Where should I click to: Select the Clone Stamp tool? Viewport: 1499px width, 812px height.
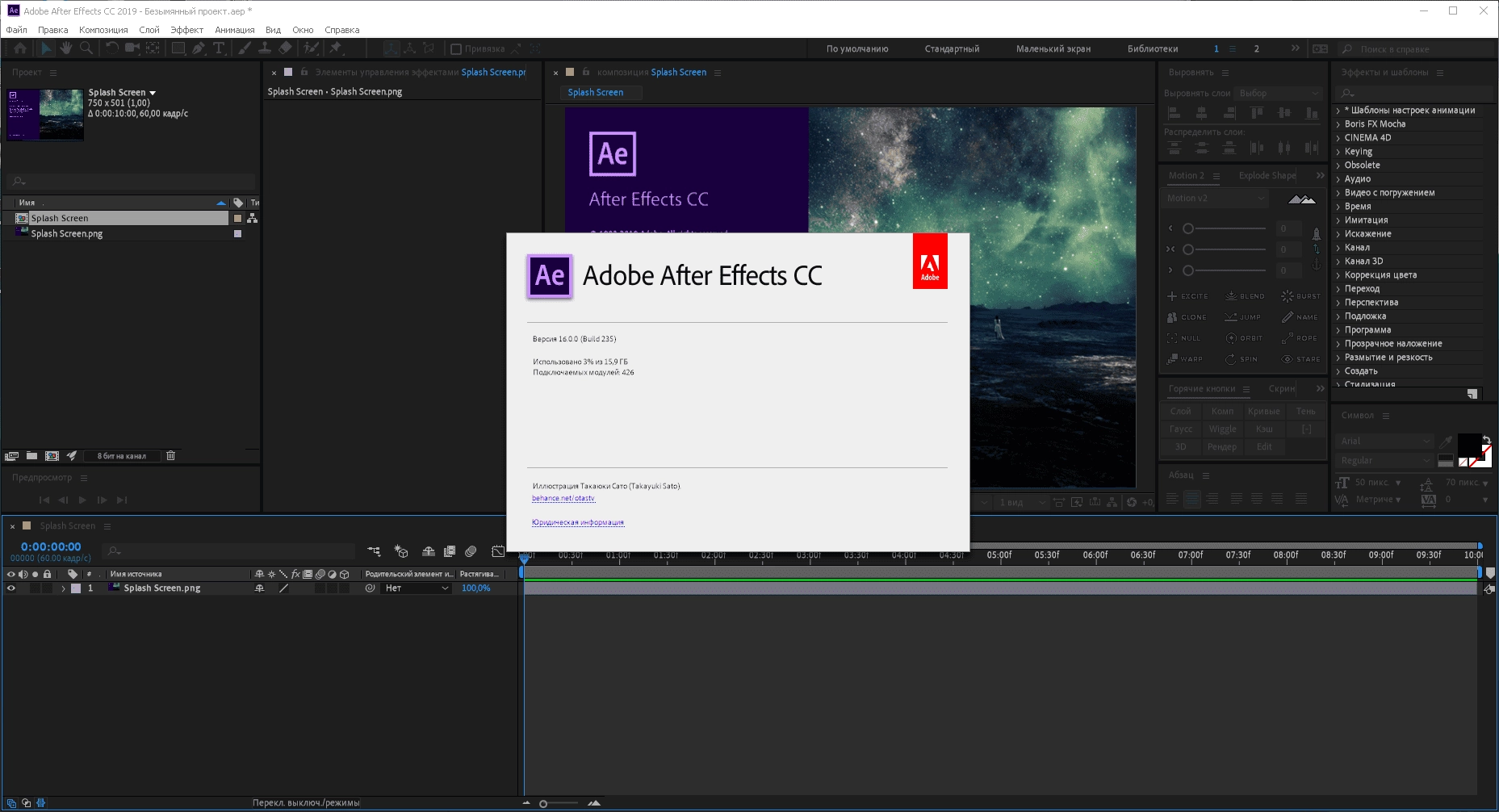[264, 48]
